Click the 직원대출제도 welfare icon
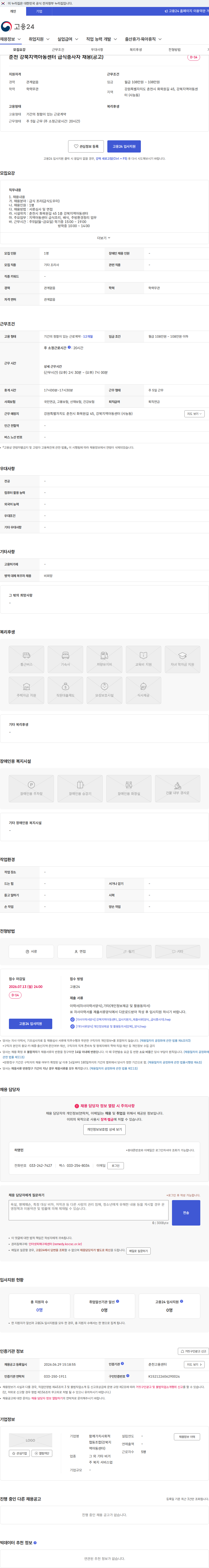 (65, 690)
